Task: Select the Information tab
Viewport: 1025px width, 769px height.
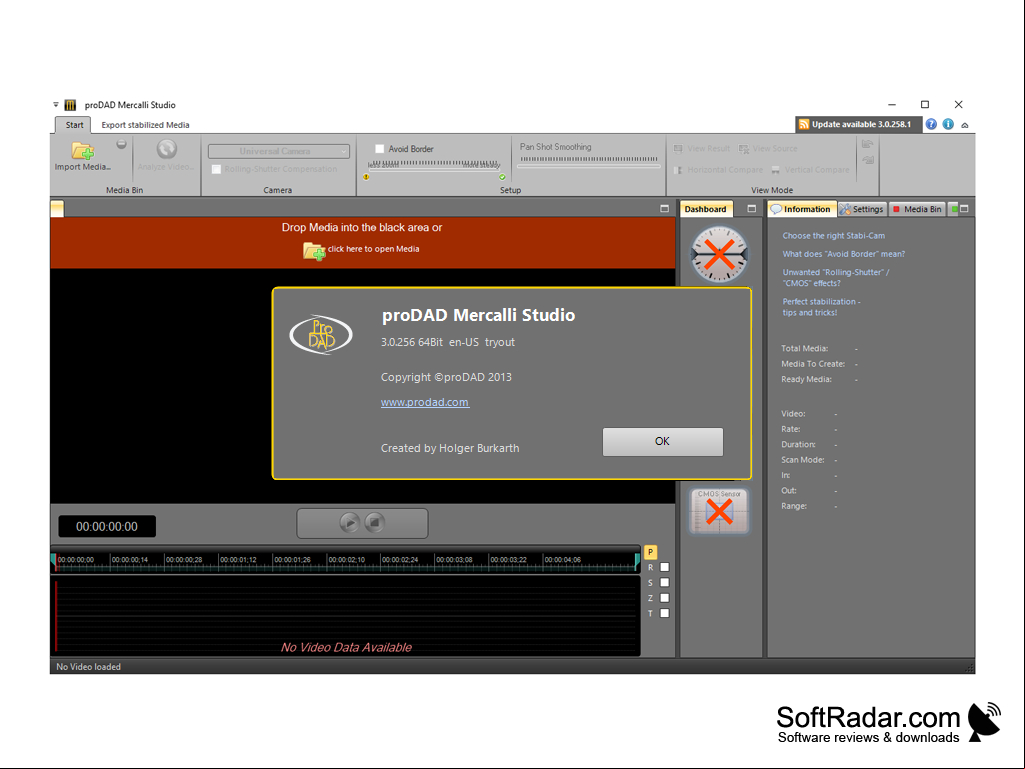Action: 802,209
